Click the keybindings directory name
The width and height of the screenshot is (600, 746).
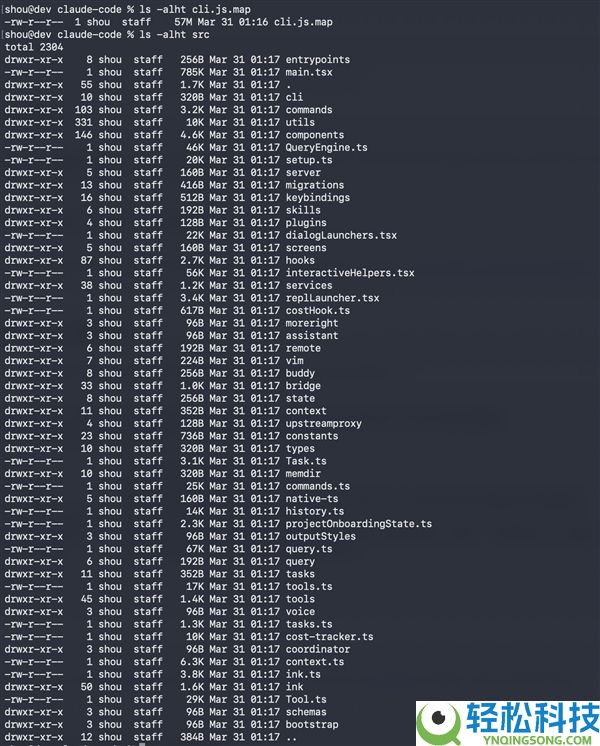coord(318,197)
